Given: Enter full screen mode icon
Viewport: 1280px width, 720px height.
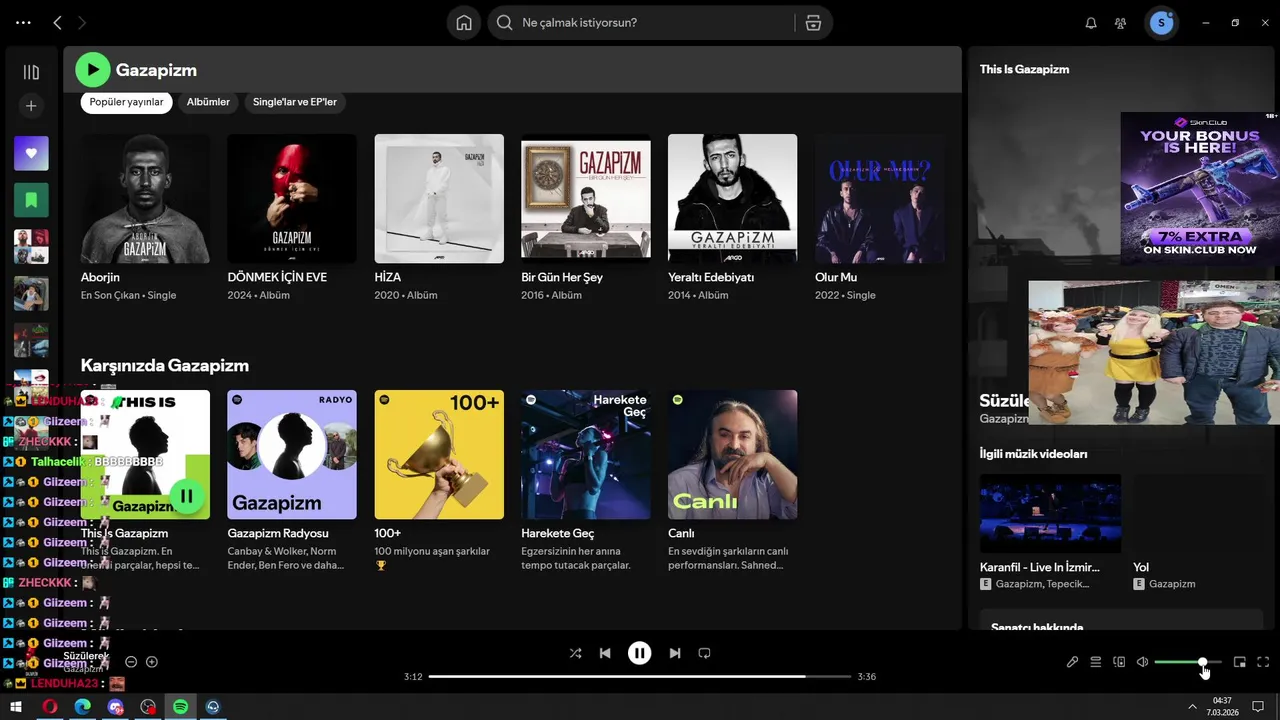Looking at the screenshot, I should (1263, 662).
